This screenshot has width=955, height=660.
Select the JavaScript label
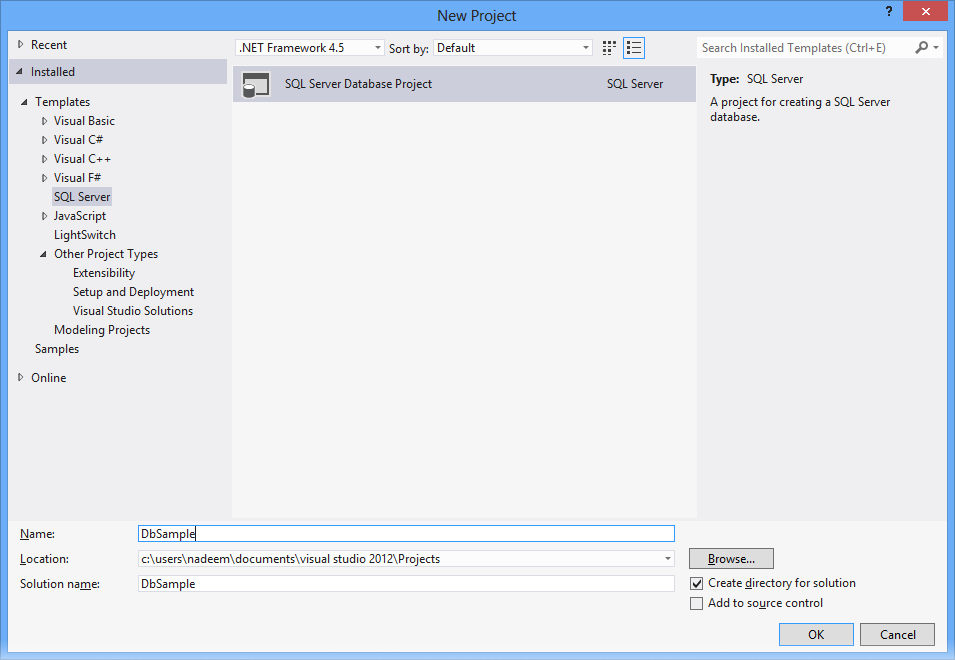click(80, 216)
